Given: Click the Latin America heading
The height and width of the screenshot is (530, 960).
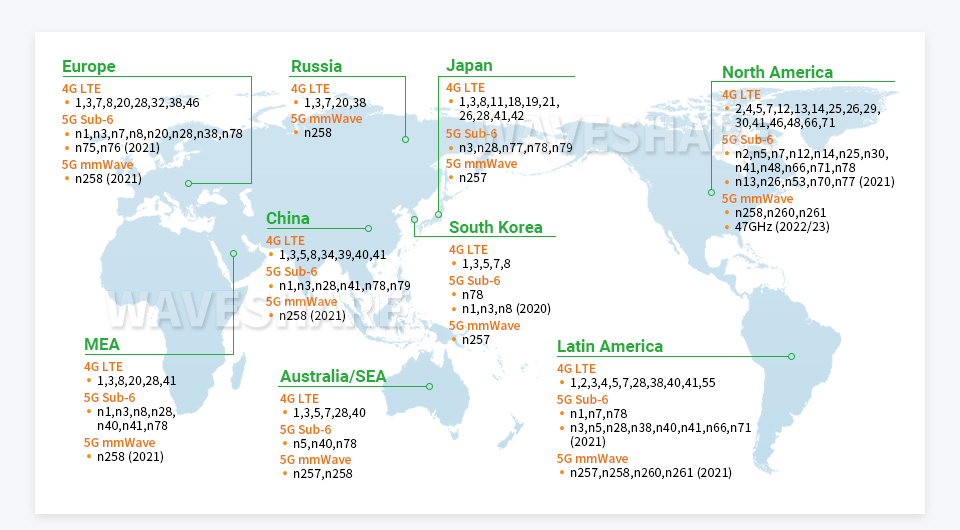Looking at the screenshot, I should pos(610,346).
